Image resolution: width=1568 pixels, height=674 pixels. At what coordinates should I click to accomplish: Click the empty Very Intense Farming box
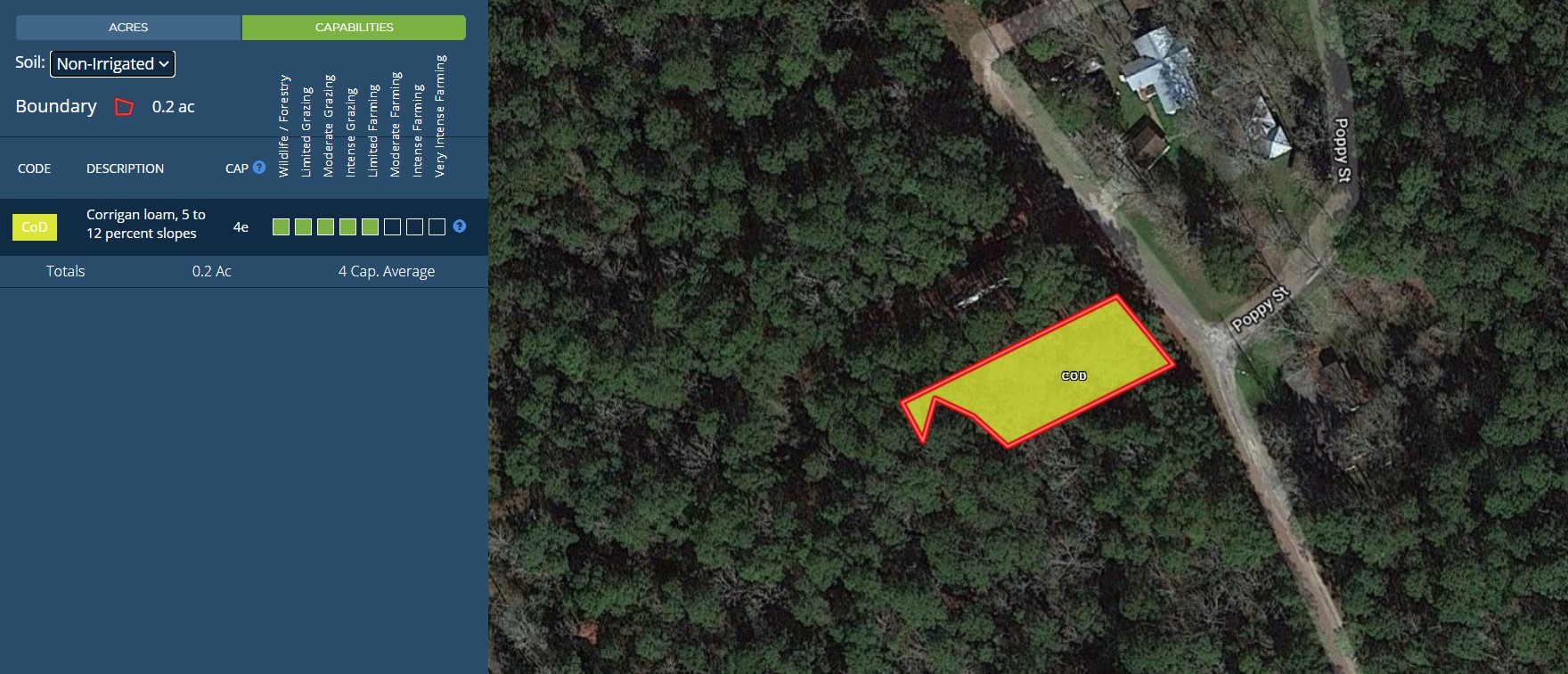click(437, 227)
